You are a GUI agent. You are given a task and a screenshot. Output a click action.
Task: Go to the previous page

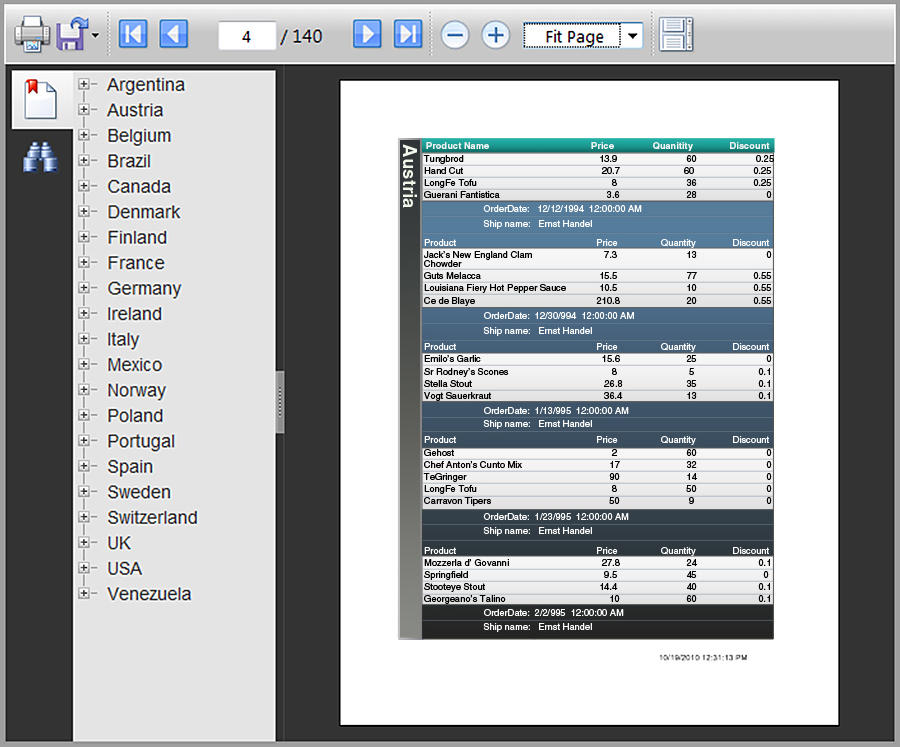pos(174,35)
